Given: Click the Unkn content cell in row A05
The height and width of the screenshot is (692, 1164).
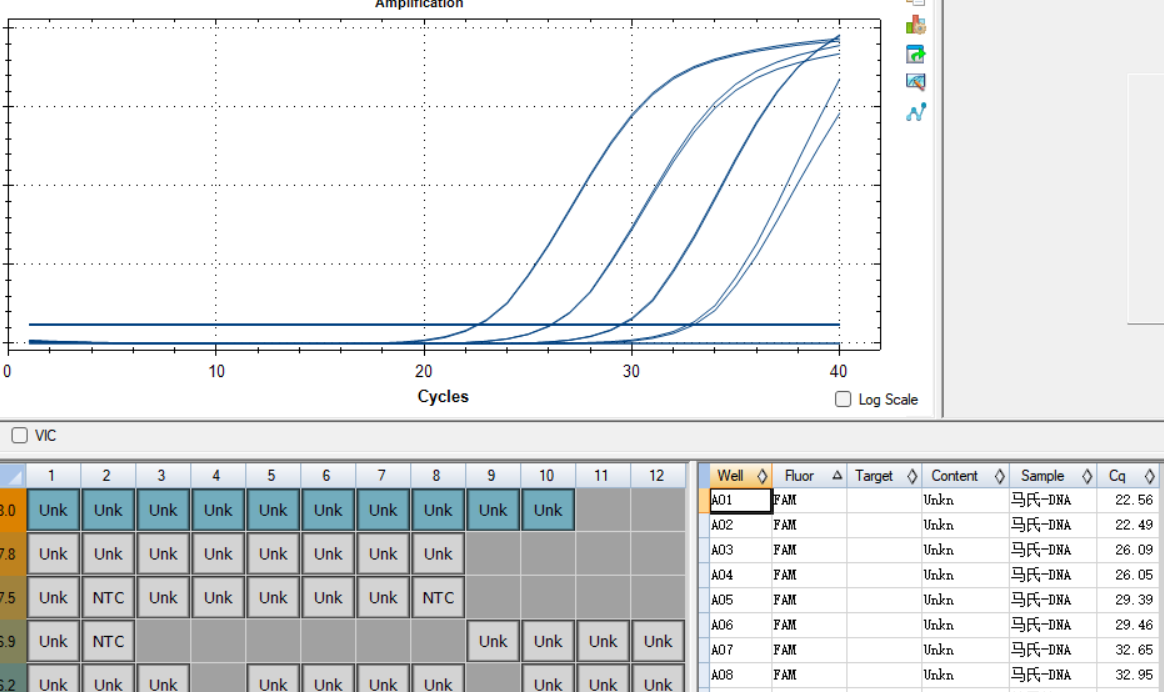Looking at the screenshot, I should coord(965,600).
